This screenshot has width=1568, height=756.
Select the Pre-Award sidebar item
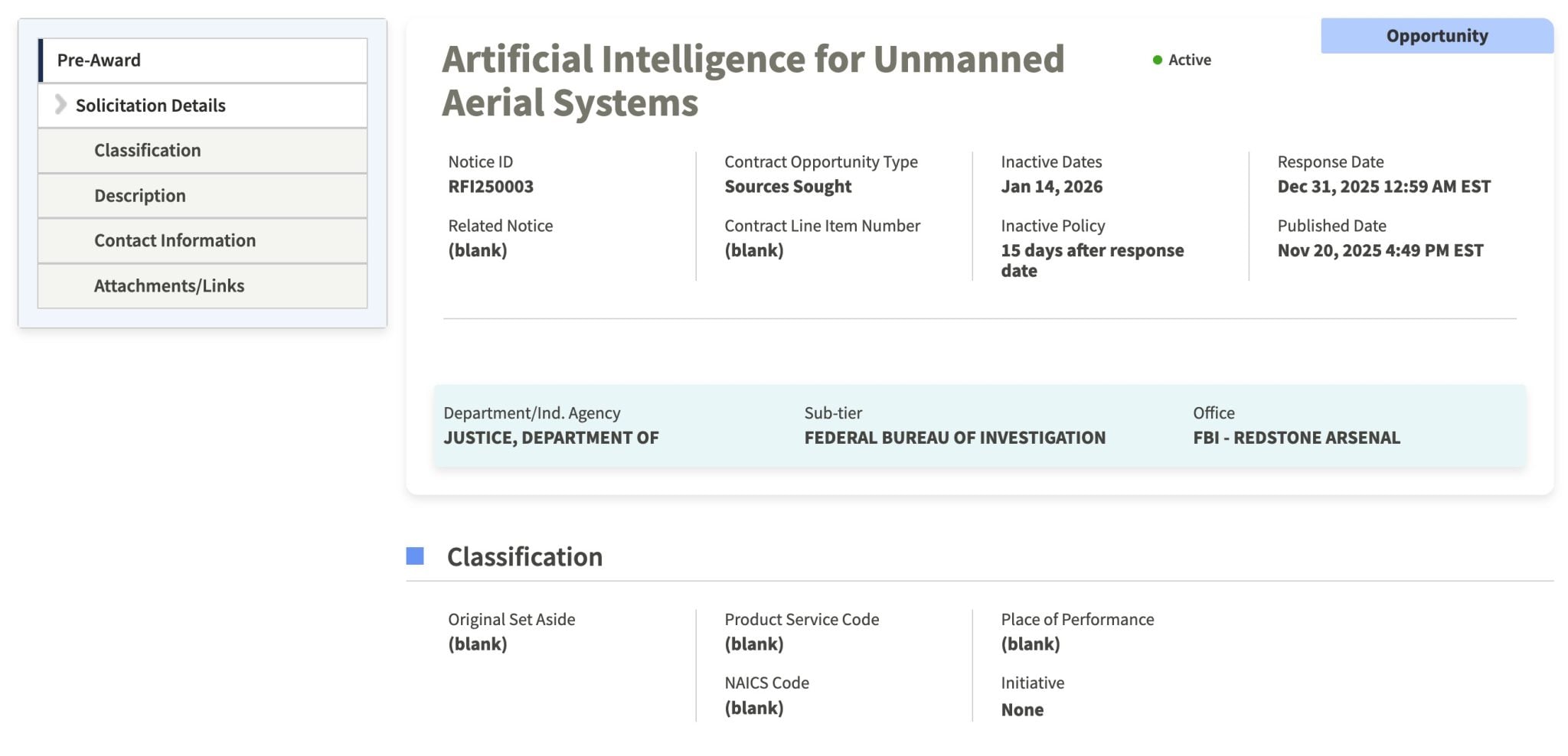click(x=99, y=60)
